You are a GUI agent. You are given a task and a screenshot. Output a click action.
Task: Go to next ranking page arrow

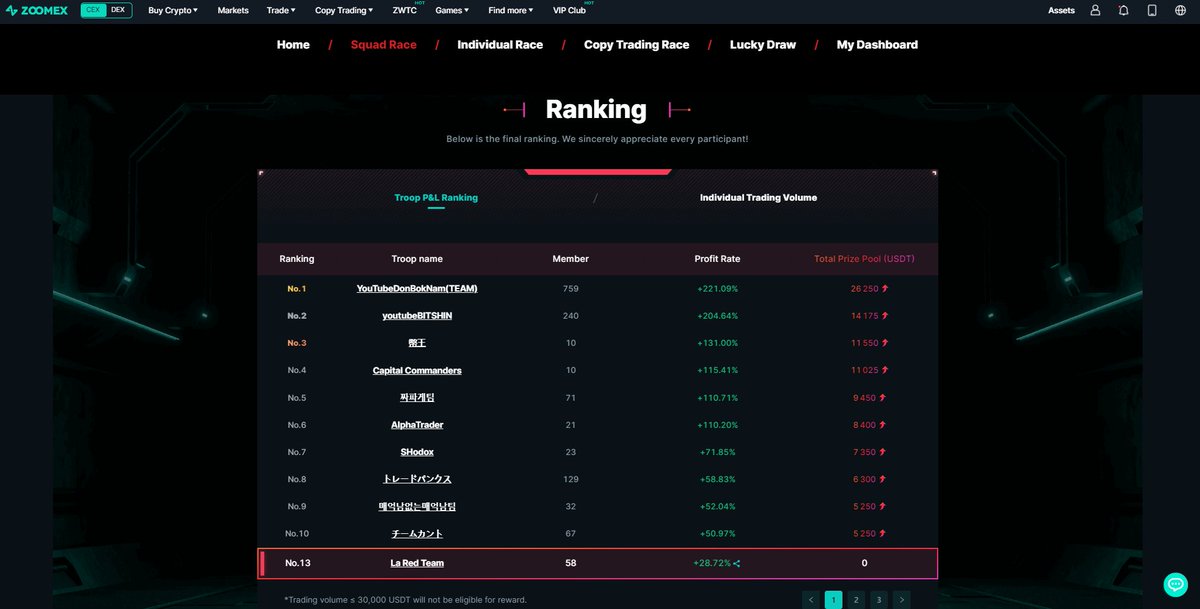pos(902,600)
